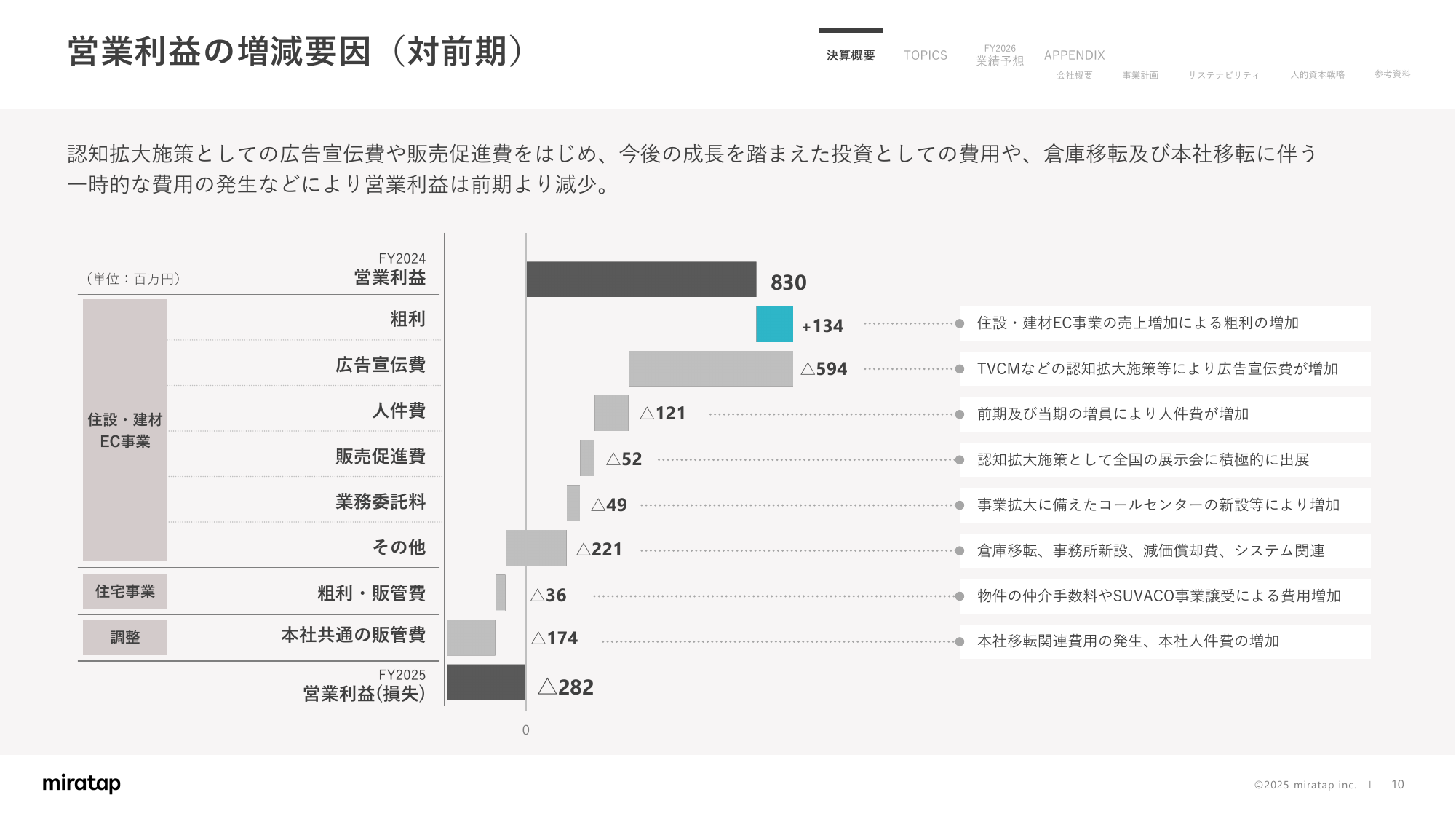Image resolution: width=1456 pixels, height=819 pixels.
Task: Select the dark FY2024 830 bar
Action: [x=640, y=280]
